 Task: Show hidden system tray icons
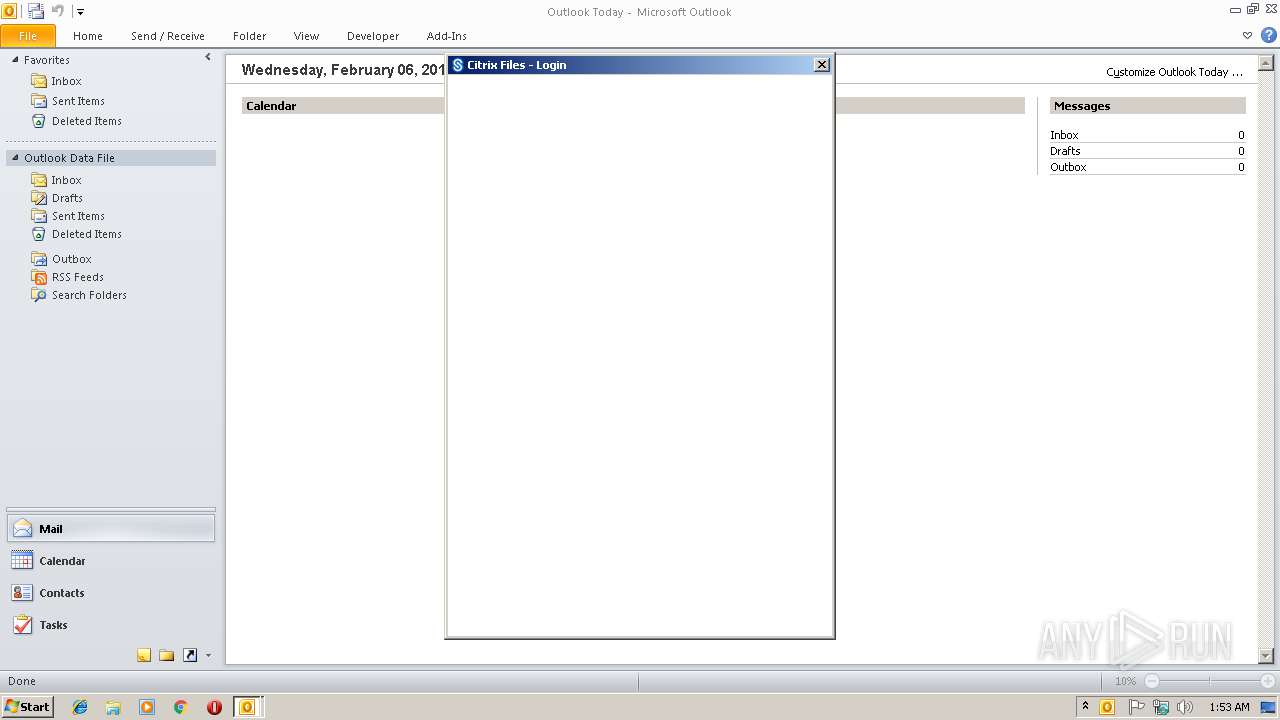(x=1085, y=707)
